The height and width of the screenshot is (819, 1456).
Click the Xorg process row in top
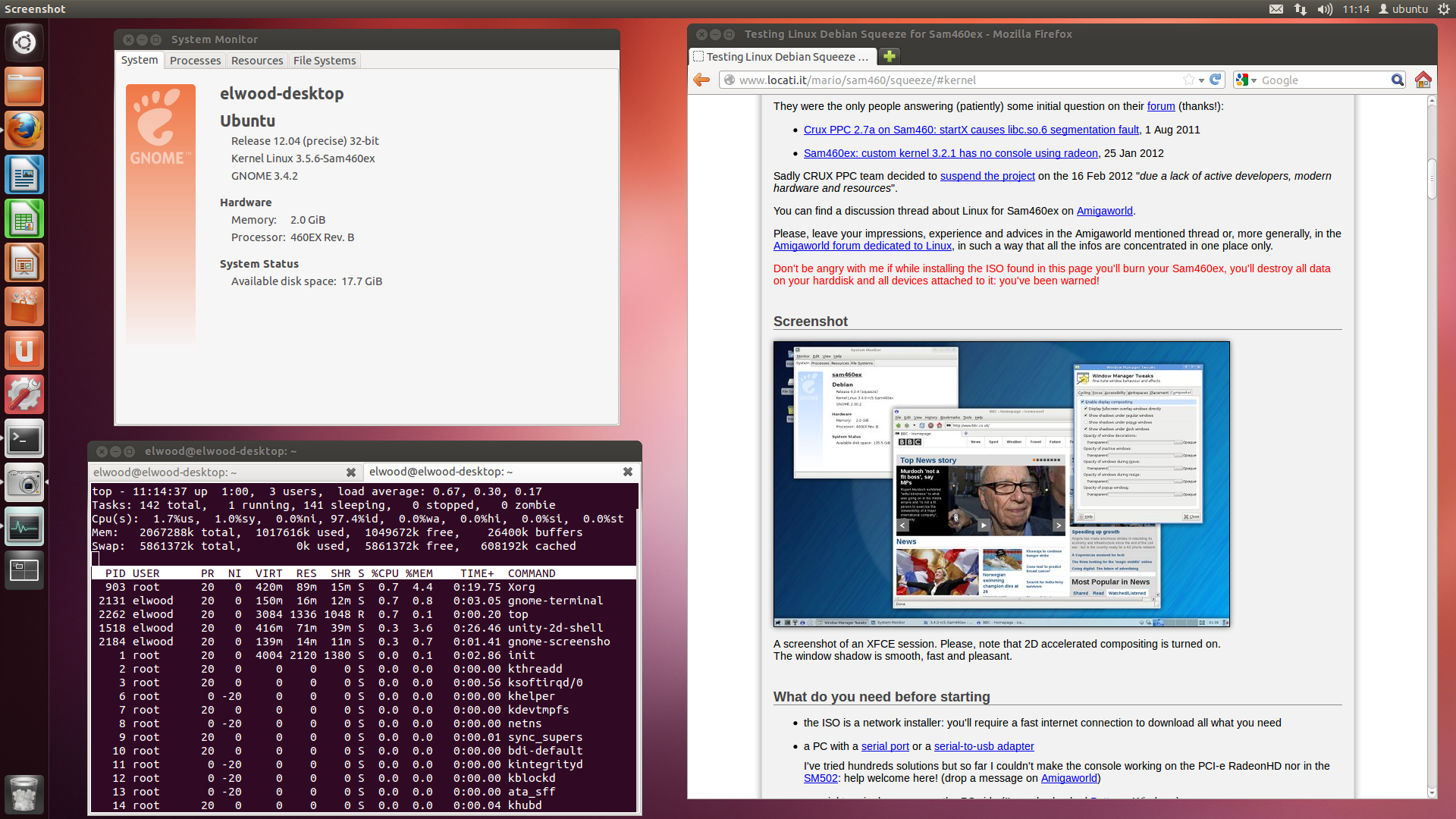point(363,587)
